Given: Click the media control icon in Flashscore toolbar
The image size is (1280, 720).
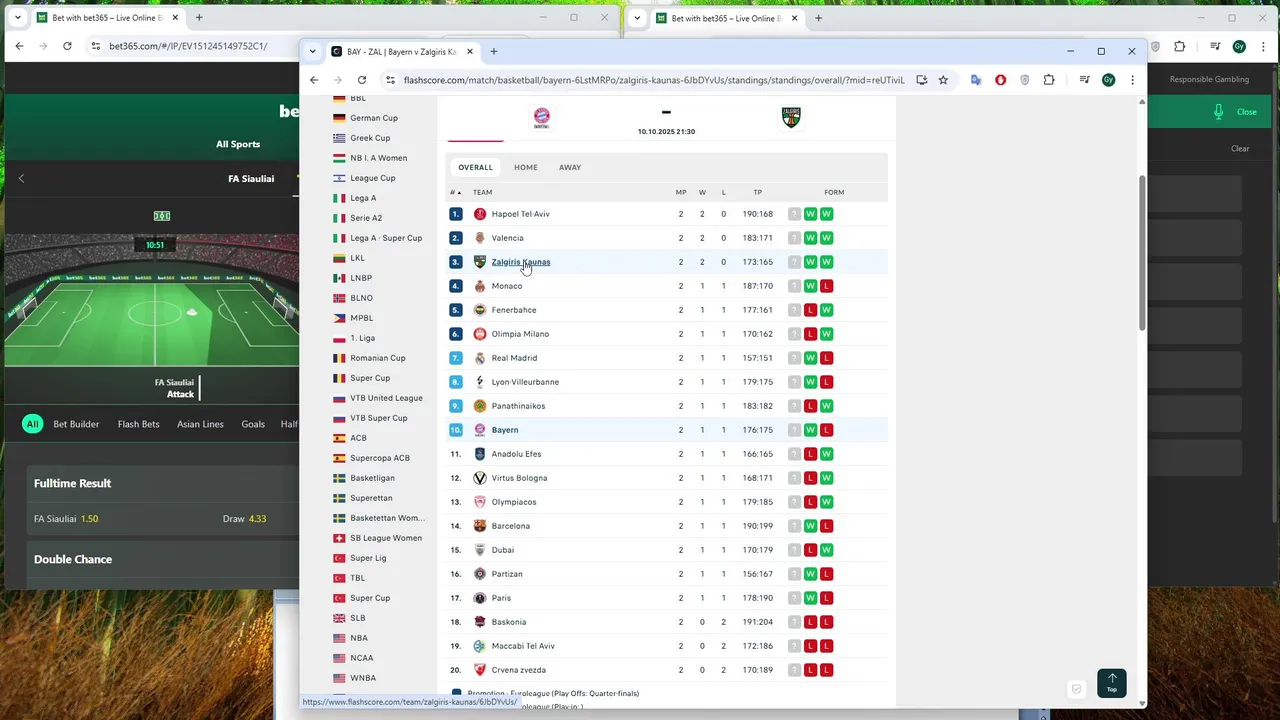Looking at the screenshot, I should [x=1084, y=80].
